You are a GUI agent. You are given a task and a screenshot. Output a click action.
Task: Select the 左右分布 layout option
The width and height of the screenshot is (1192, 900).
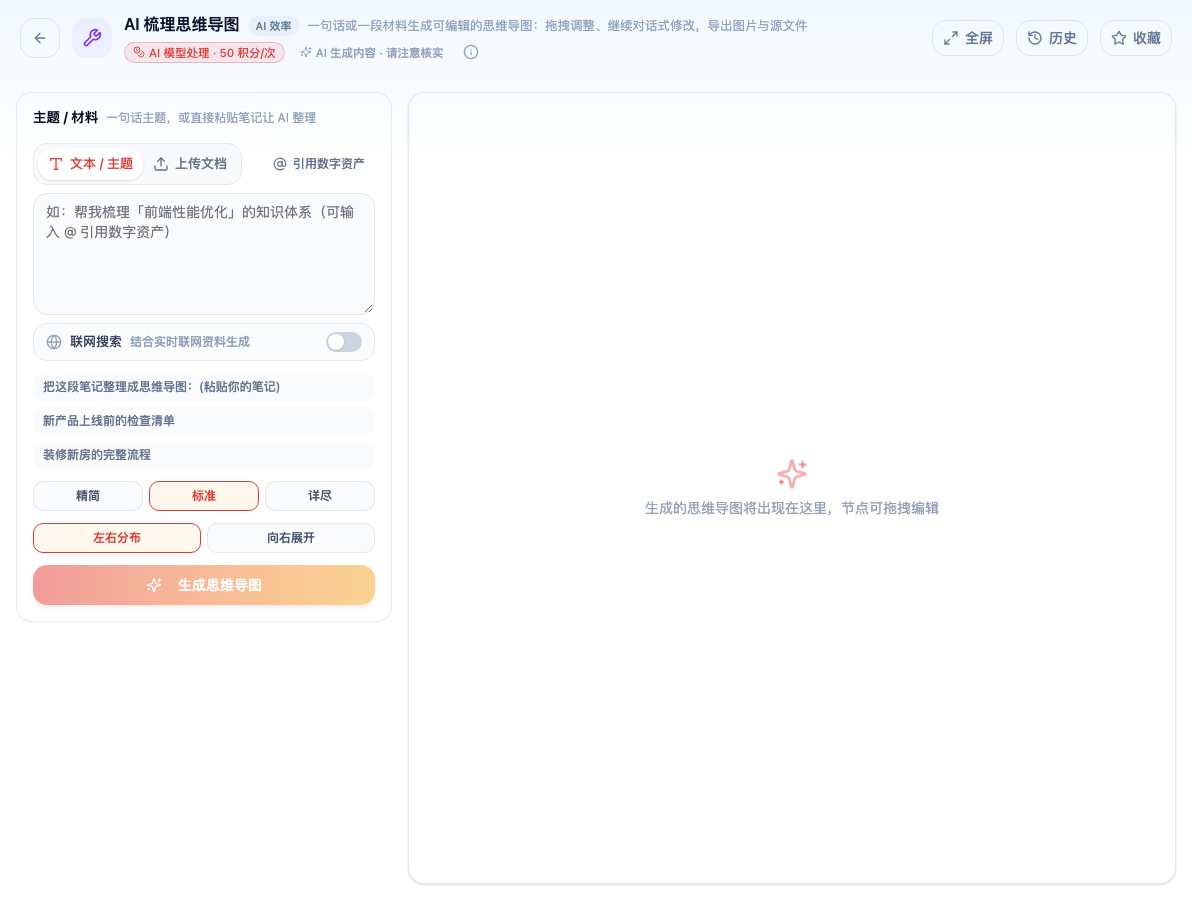[117, 538]
